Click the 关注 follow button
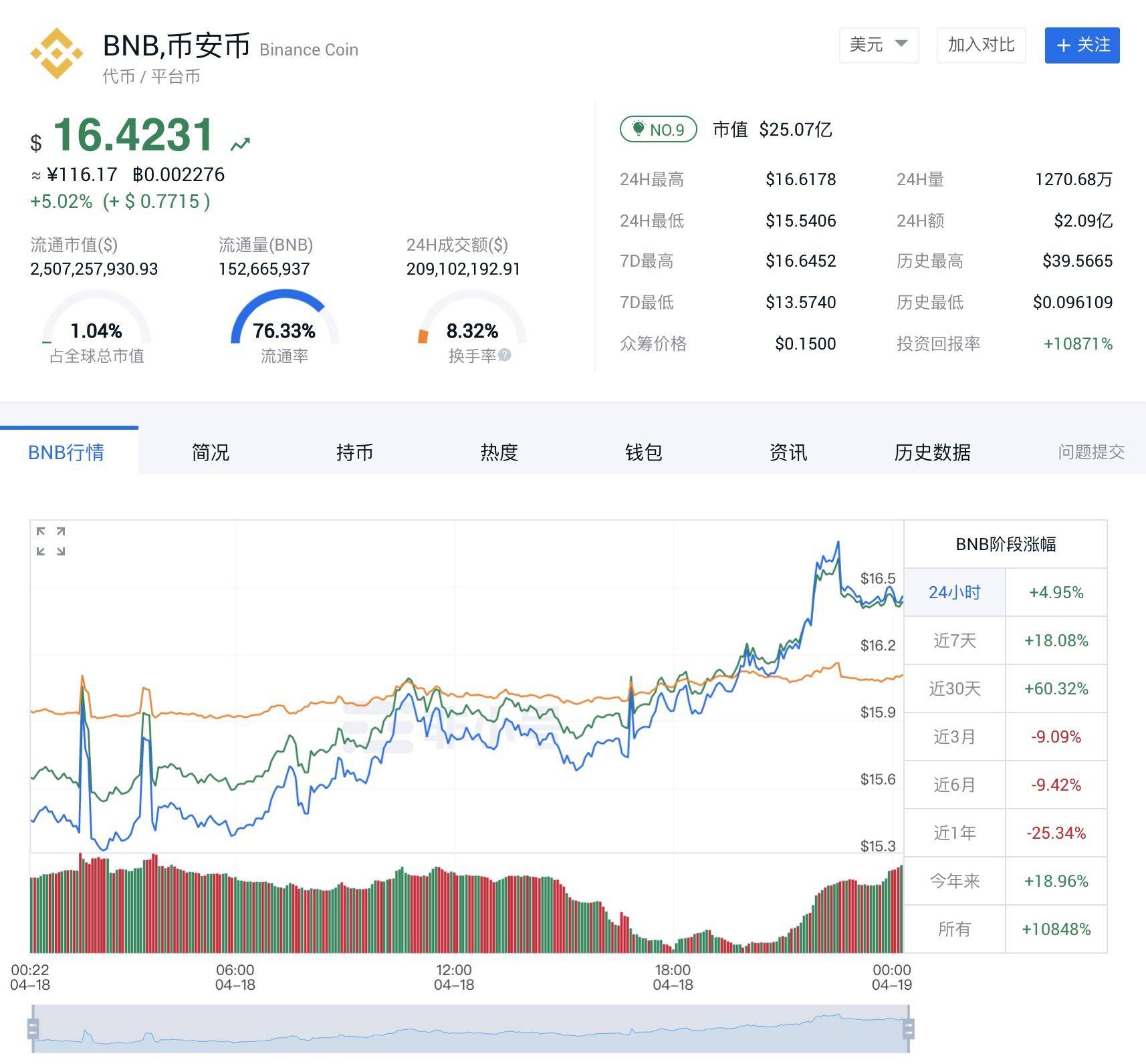 click(x=1082, y=45)
